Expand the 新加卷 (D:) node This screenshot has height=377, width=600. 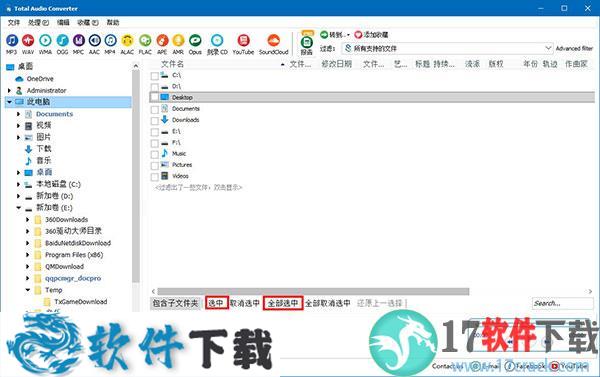coord(18,196)
